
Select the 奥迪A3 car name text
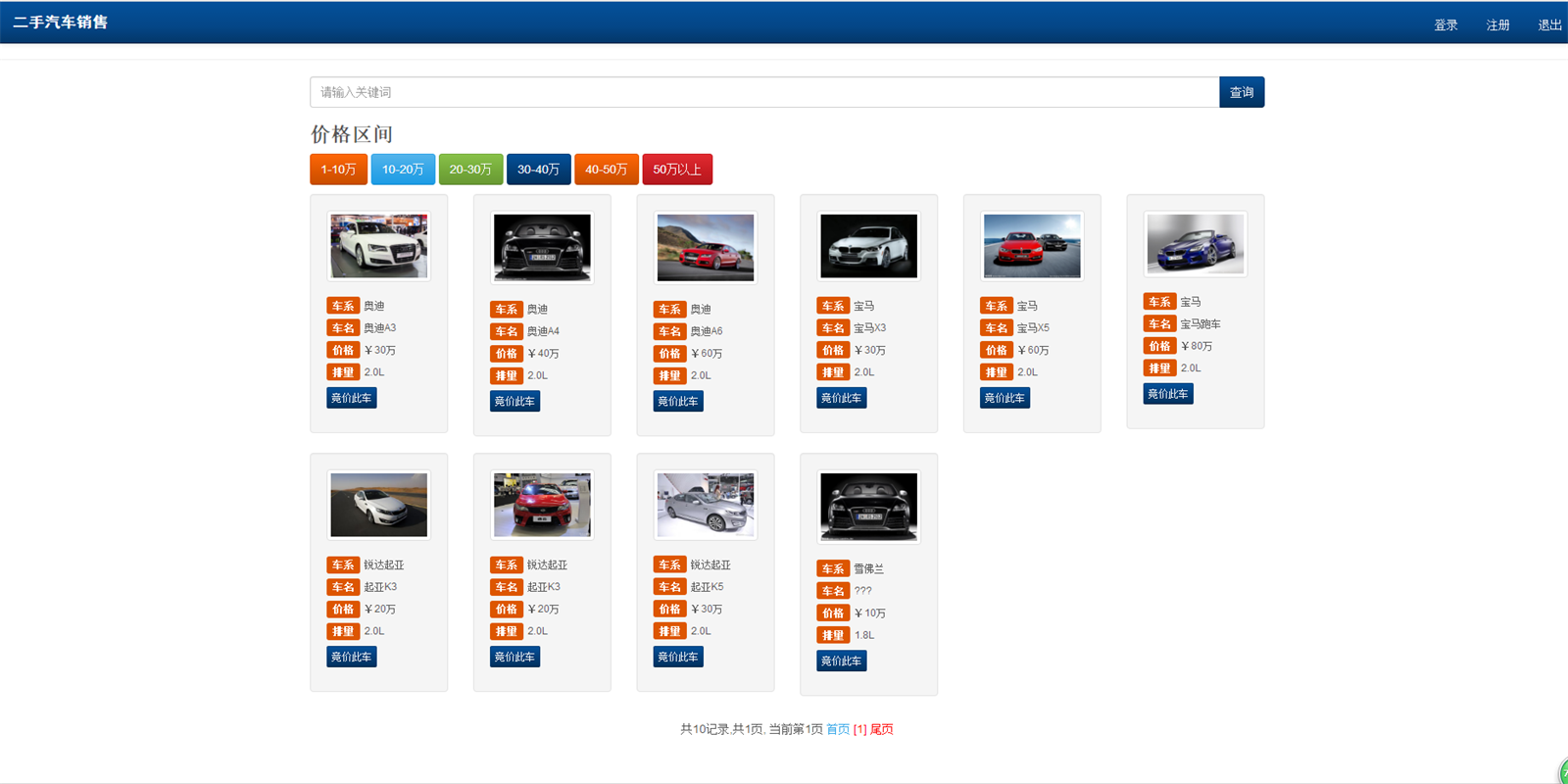(380, 328)
